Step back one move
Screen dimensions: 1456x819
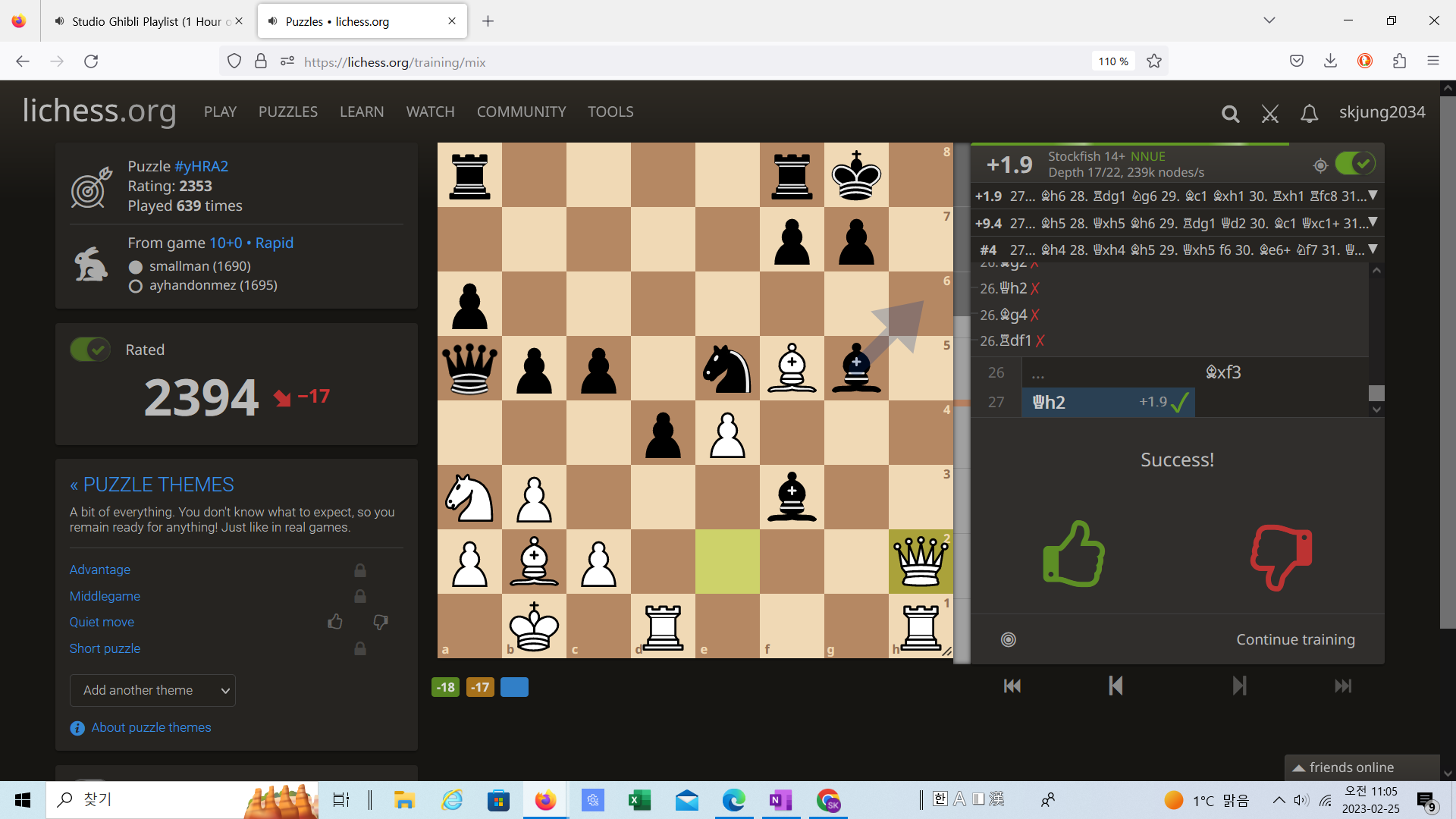pyautogui.click(x=1116, y=686)
